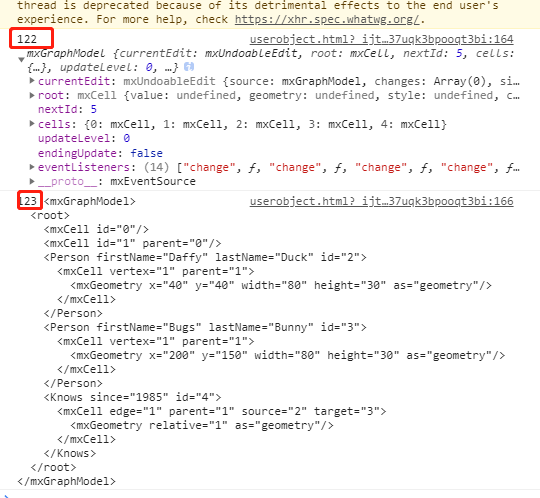The width and height of the screenshot is (540, 498).
Task: Click the Person Daffy Duck XML line
Action: [205, 257]
